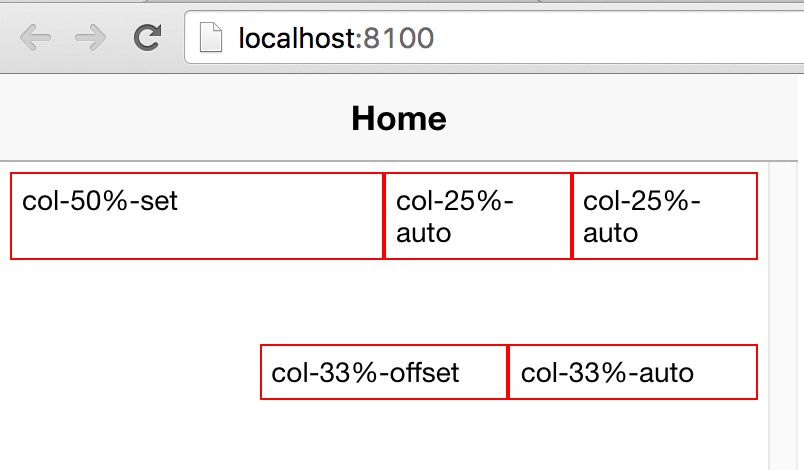Click the empty offset space left of col-33%-offset

click(135, 372)
